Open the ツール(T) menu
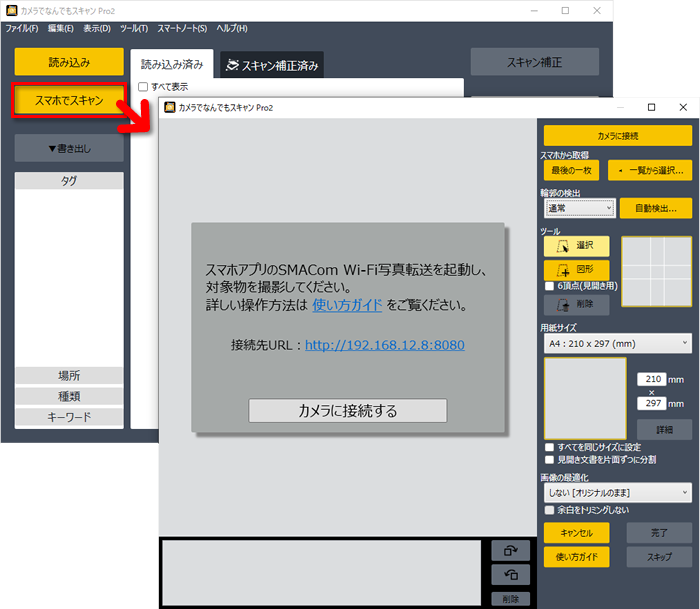 [x=134, y=29]
